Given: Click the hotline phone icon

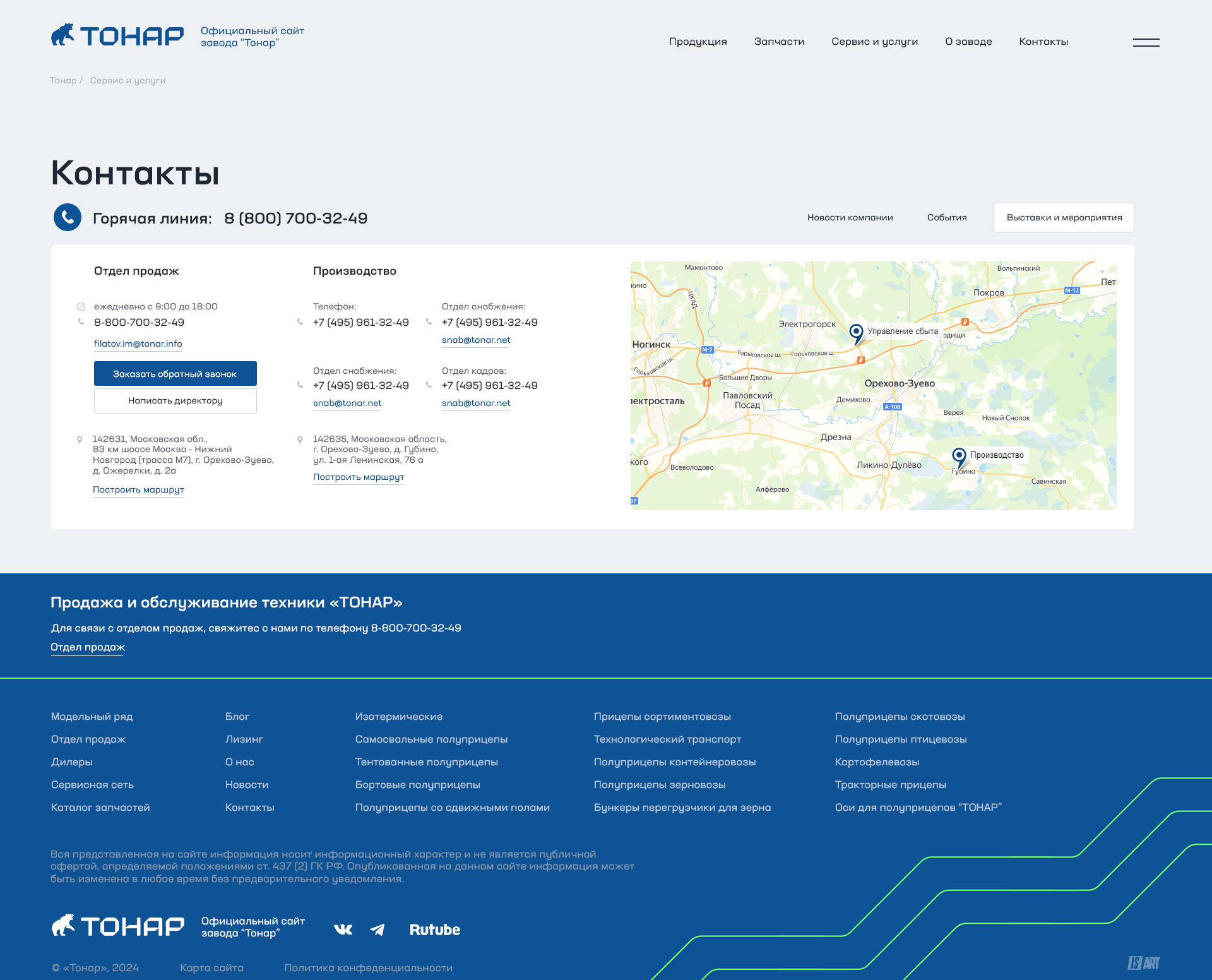Looking at the screenshot, I should coord(68,217).
